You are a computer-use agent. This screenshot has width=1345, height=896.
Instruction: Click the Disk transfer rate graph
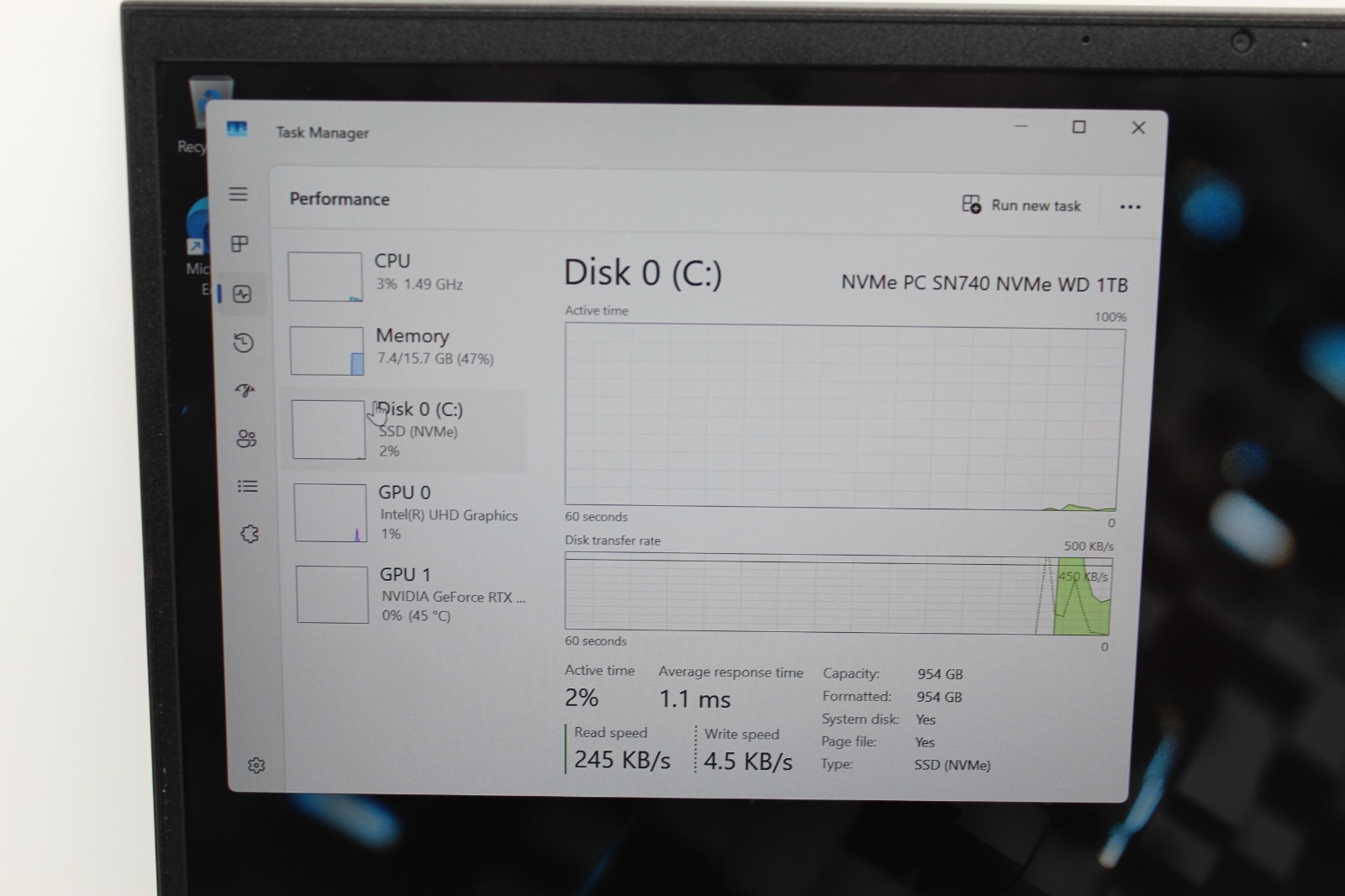tap(838, 595)
